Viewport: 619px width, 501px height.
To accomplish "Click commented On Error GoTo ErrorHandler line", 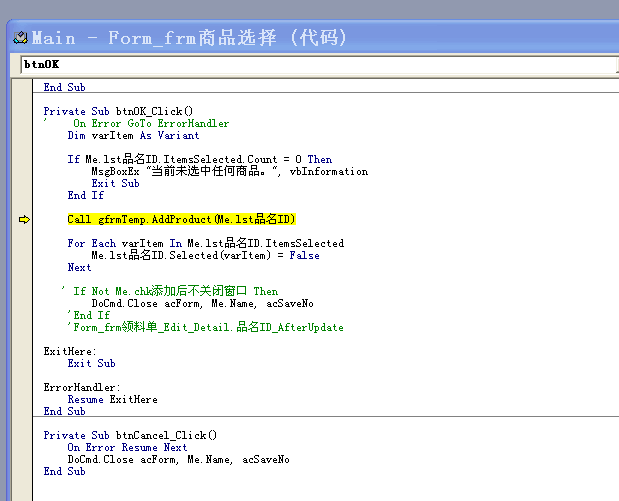I will coord(136,123).
